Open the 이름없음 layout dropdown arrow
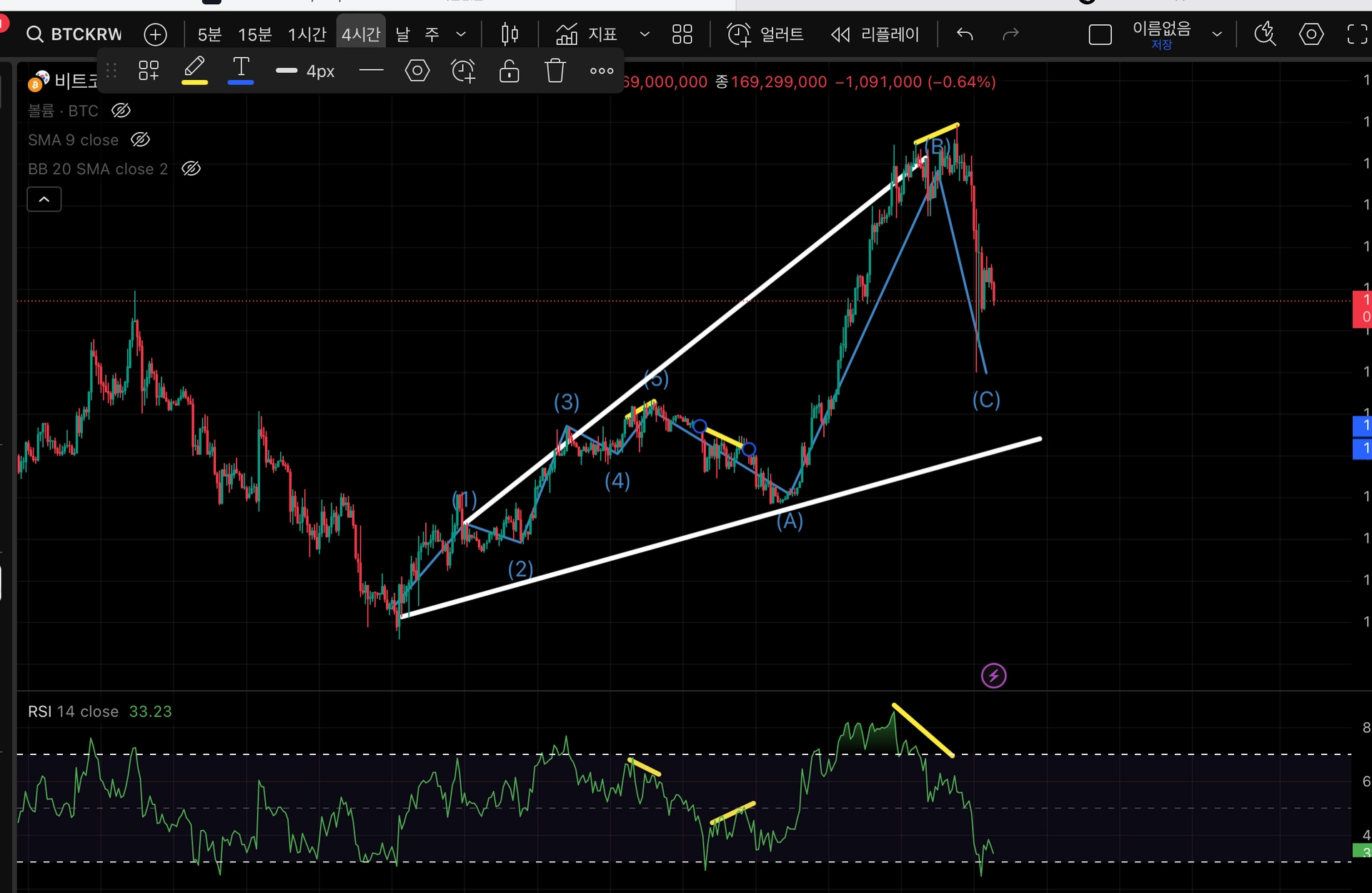Image resolution: width=1372 pixels, height=893 pixels. coord(1217,34)
